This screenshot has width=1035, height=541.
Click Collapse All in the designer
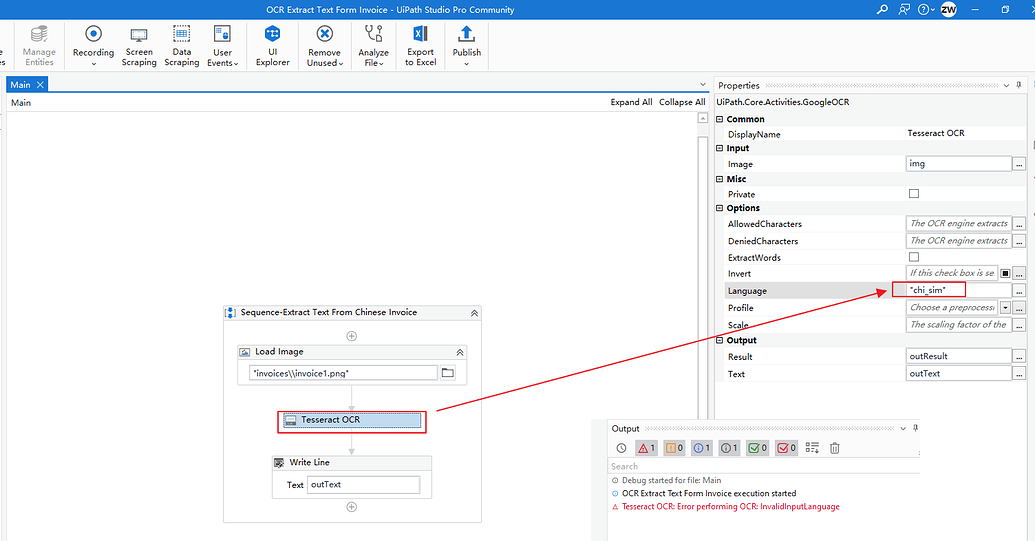(682, 102)
